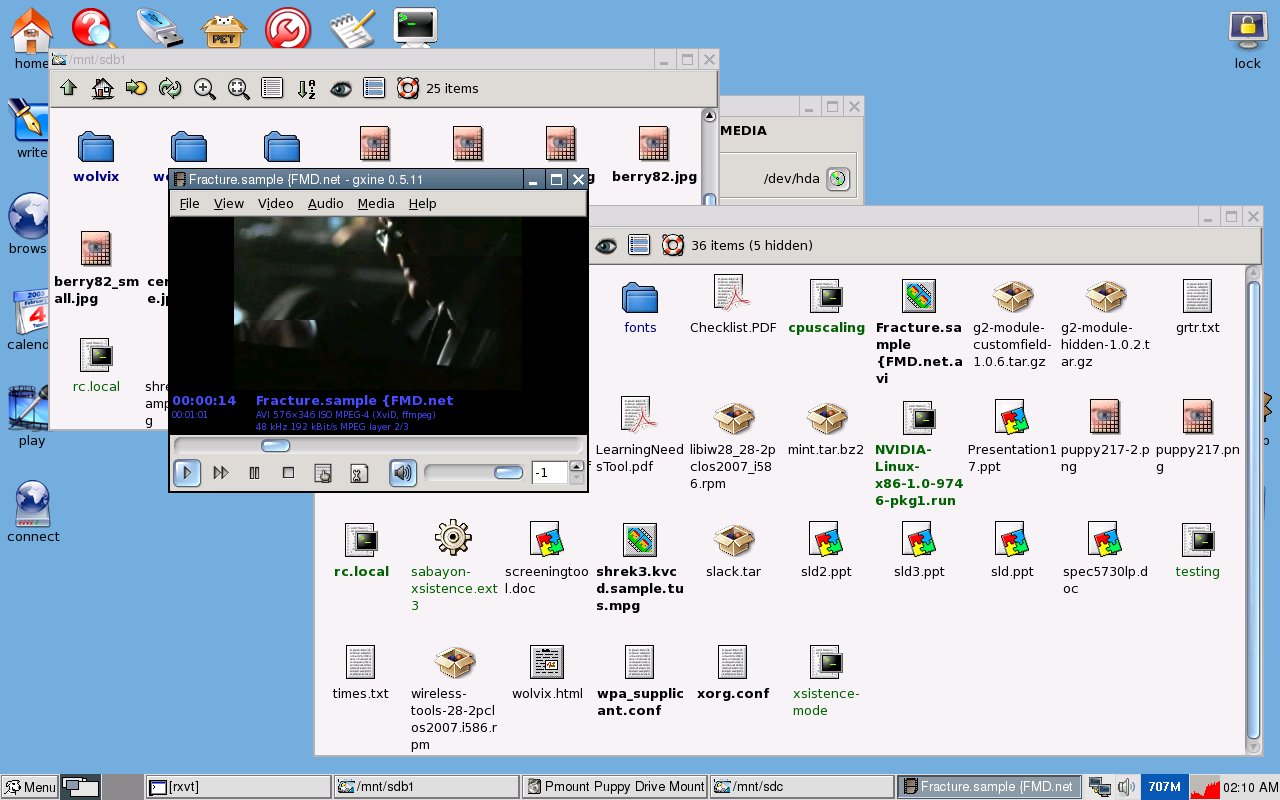The image size is (1280, 800).
Task: Click the /dev/hda drive button in Pmount window
Action: (x=838, y=179)
